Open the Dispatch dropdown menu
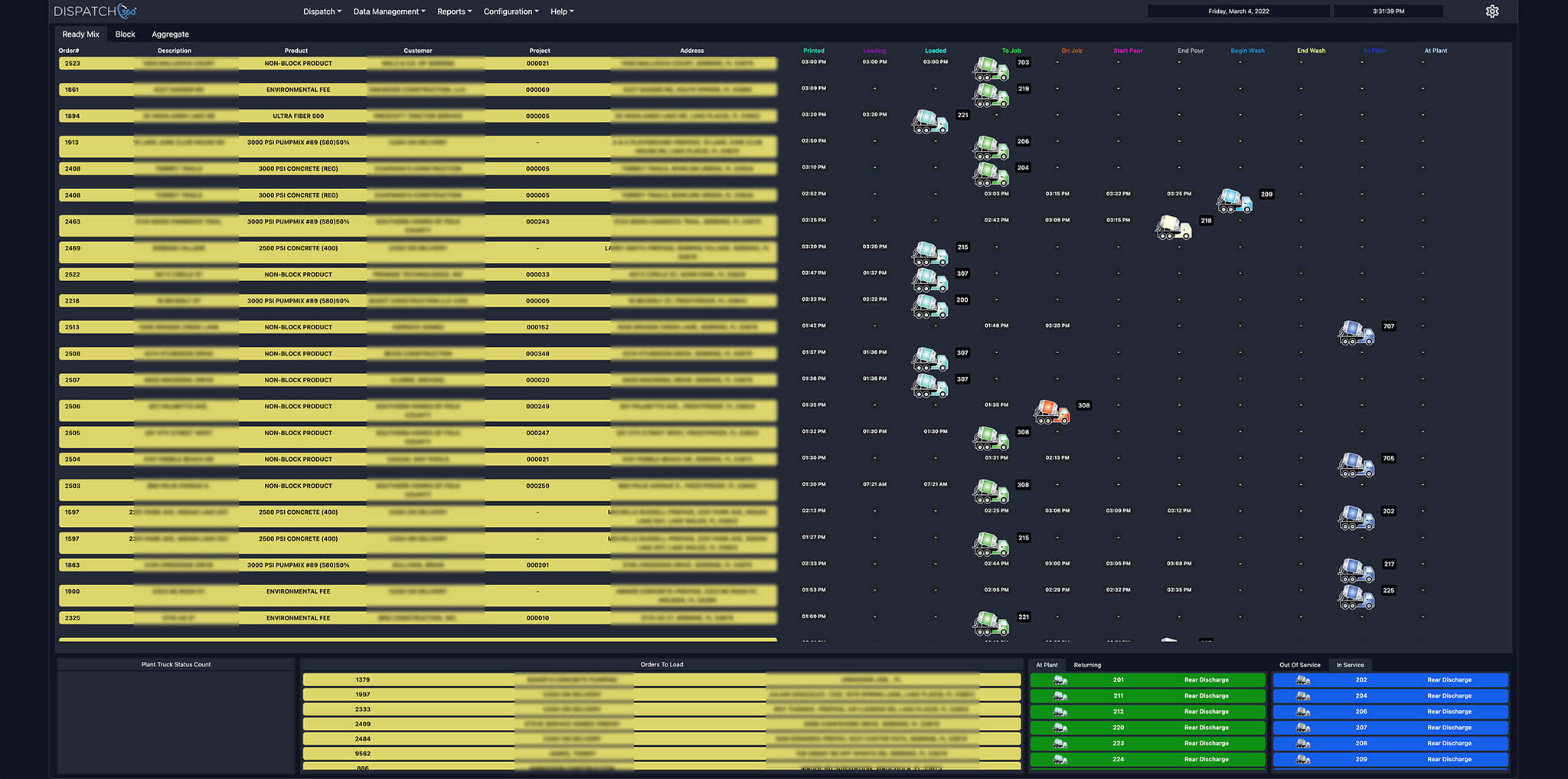This screenshot has width=1568, height=779. [322, 11]
